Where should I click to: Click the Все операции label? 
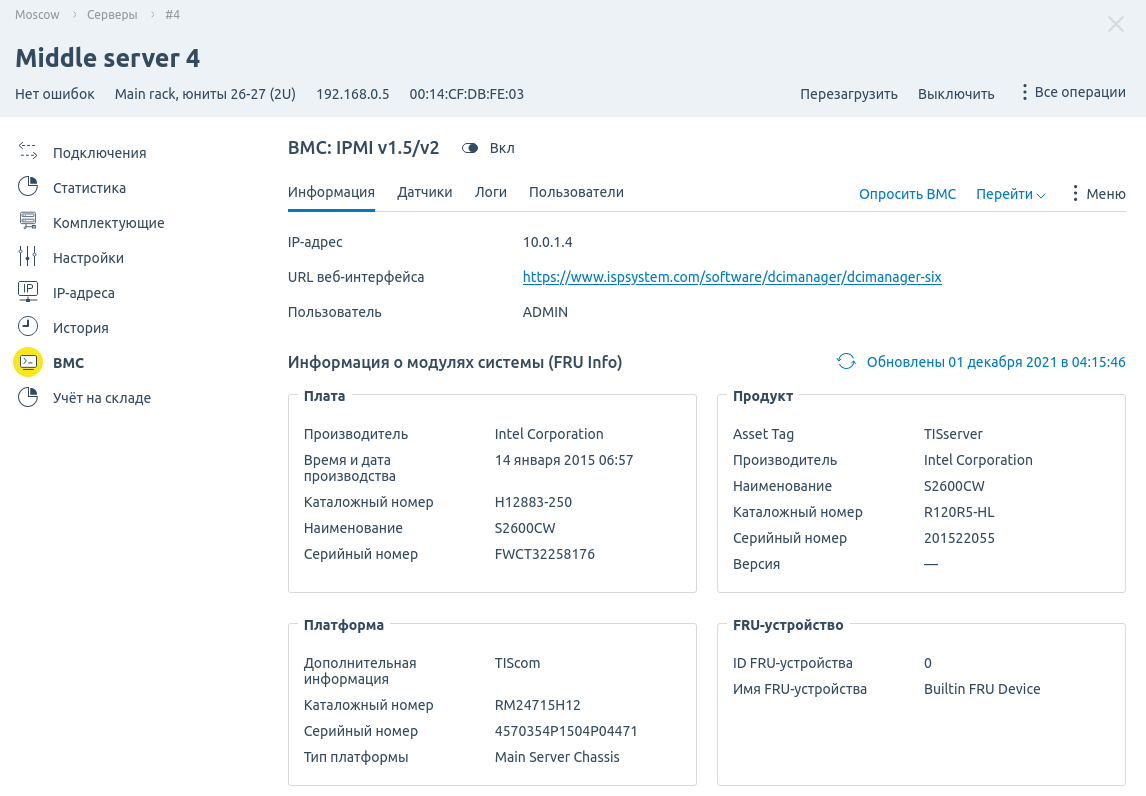[x=1079, y=92]
